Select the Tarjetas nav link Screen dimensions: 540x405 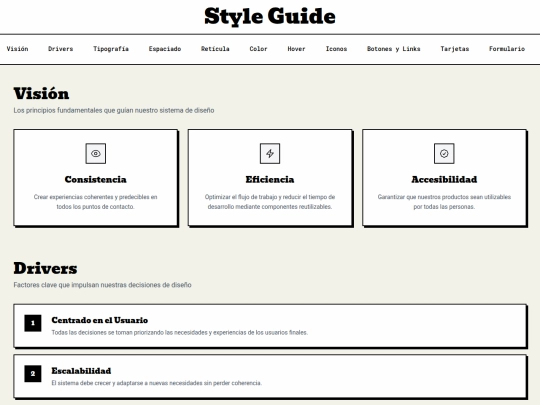455,49
